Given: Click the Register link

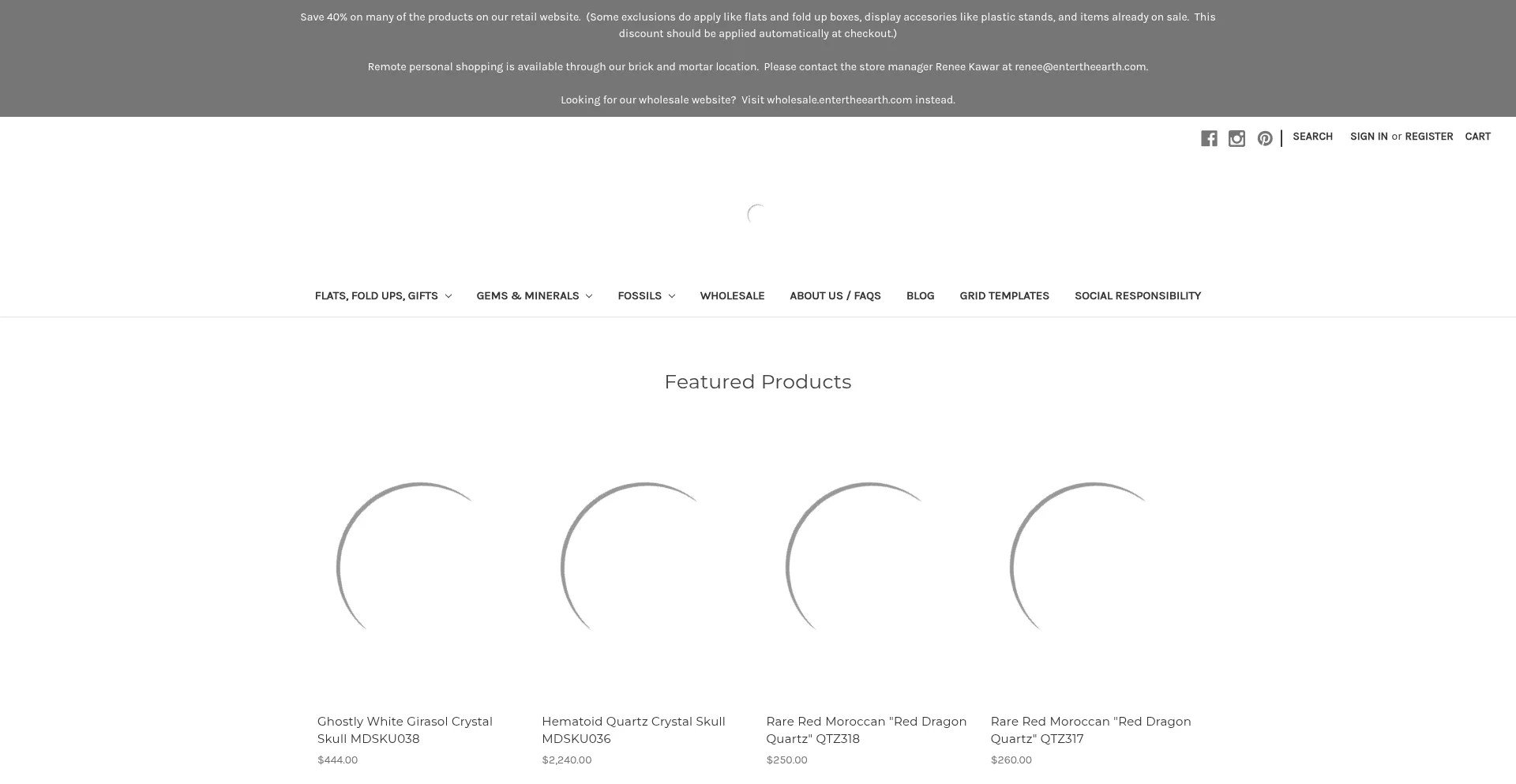Looking at the screenshot, I should pyautogui.click(x=1428, y=137).
